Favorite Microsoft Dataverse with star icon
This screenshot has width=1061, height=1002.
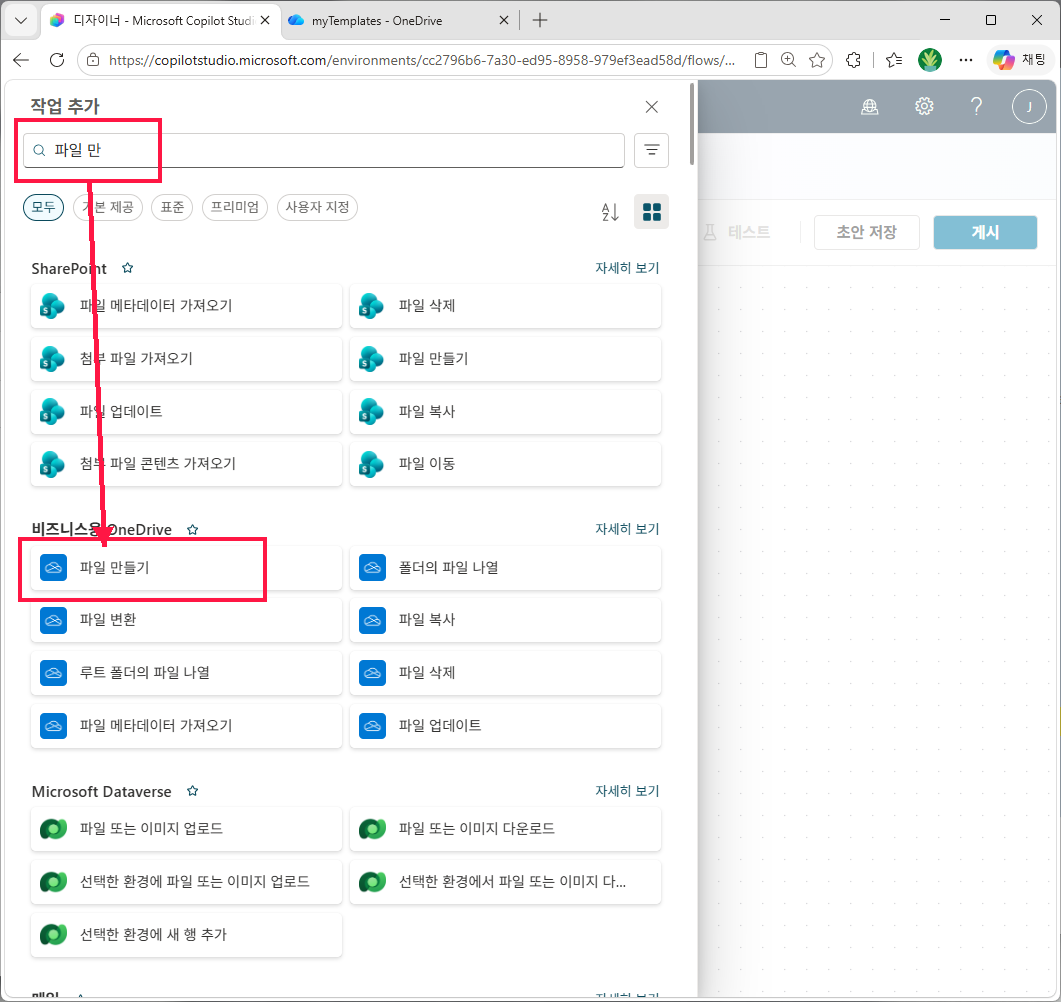point(193,791)
